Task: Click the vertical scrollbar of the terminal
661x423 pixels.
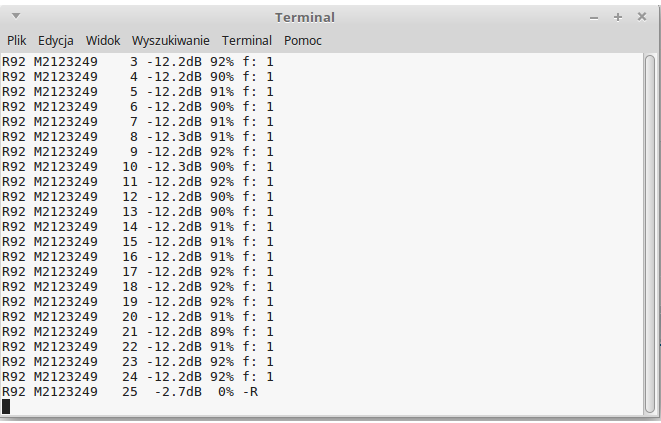Action: click(x=650, y=234)
